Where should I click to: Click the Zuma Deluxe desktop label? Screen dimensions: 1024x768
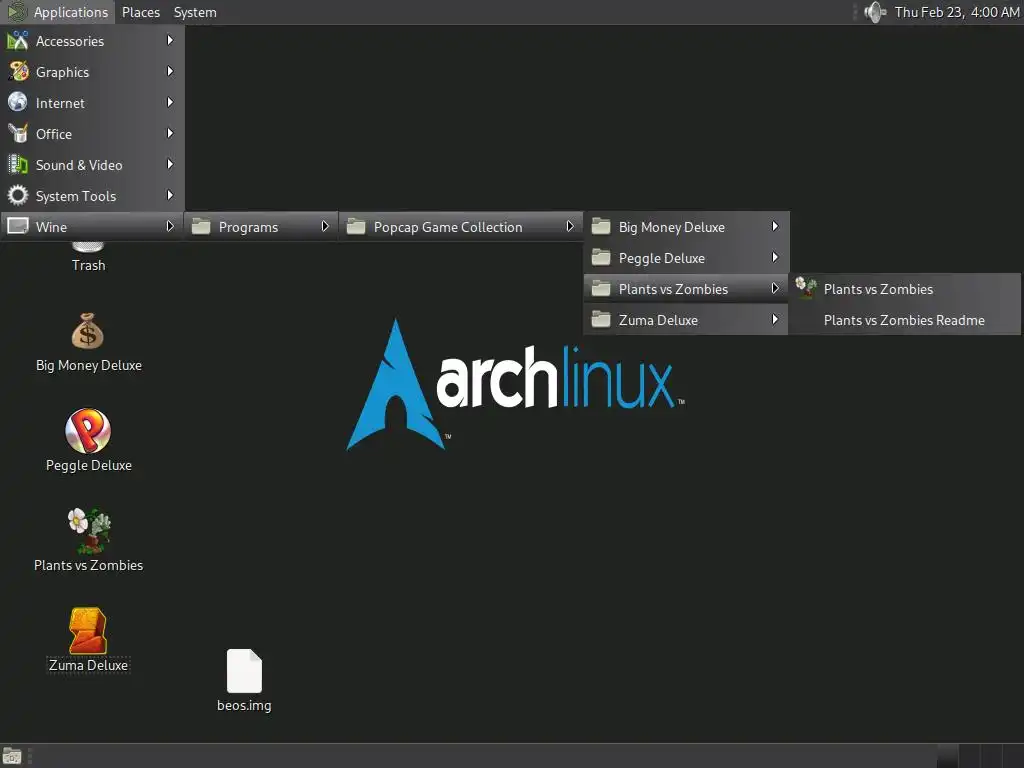pos(88,665)
